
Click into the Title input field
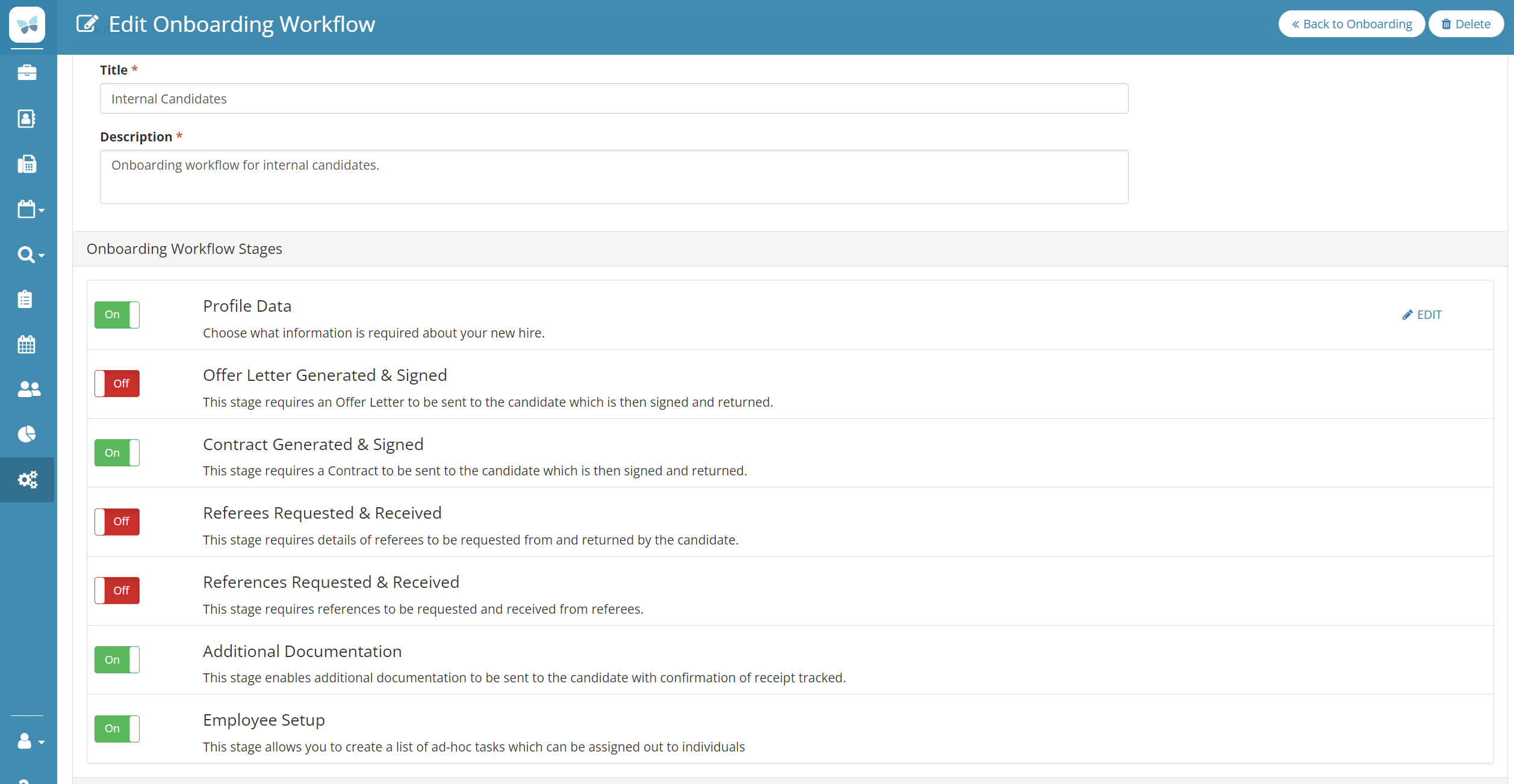pyautogui.click(x=613, y=99)
